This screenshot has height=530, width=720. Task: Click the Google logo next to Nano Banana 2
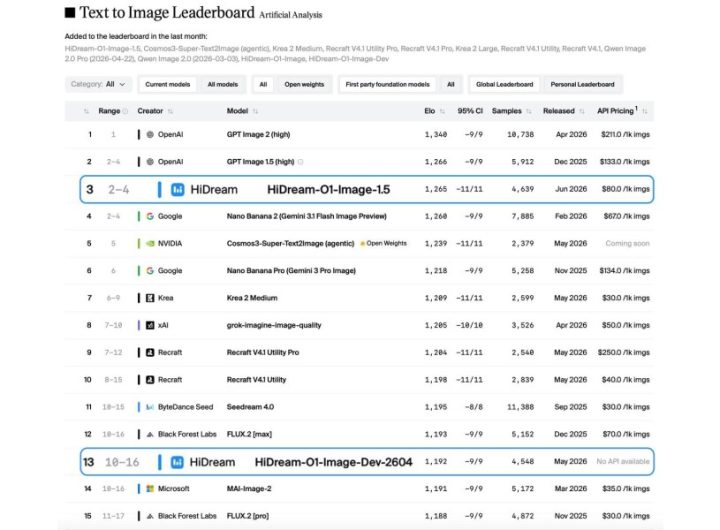pos(150,216)
